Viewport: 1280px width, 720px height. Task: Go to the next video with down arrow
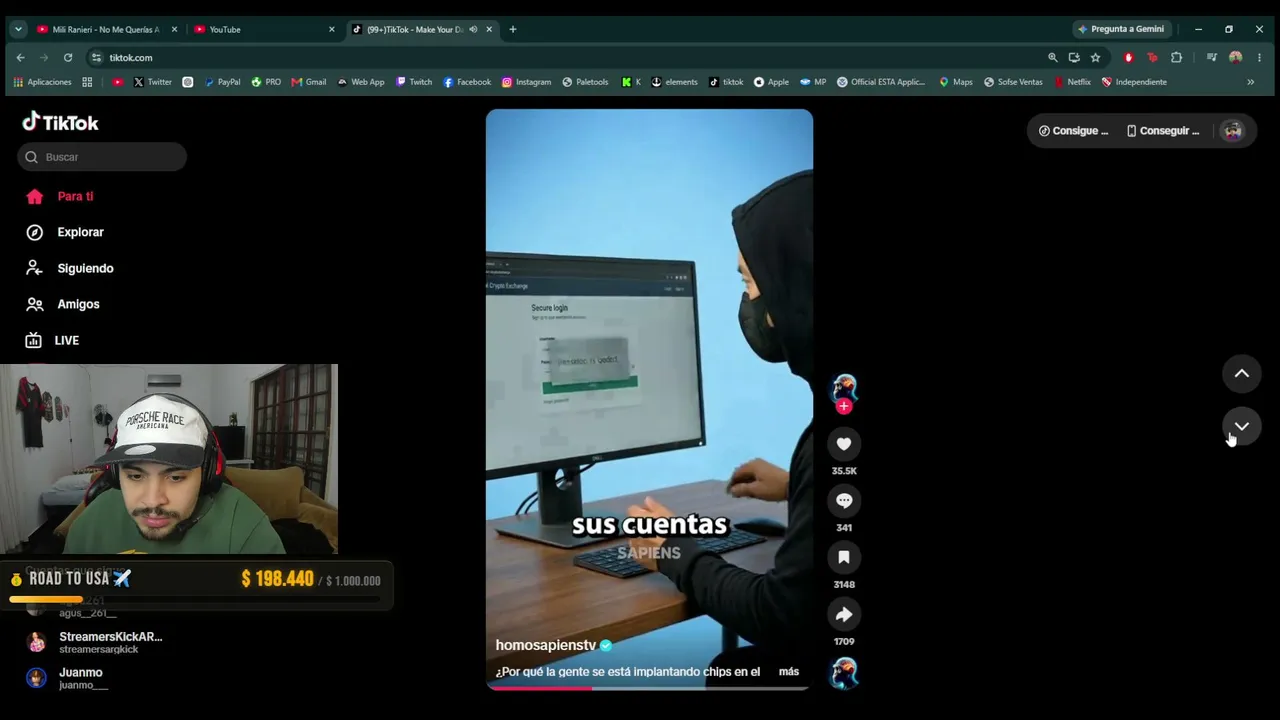pos(1242,427)
